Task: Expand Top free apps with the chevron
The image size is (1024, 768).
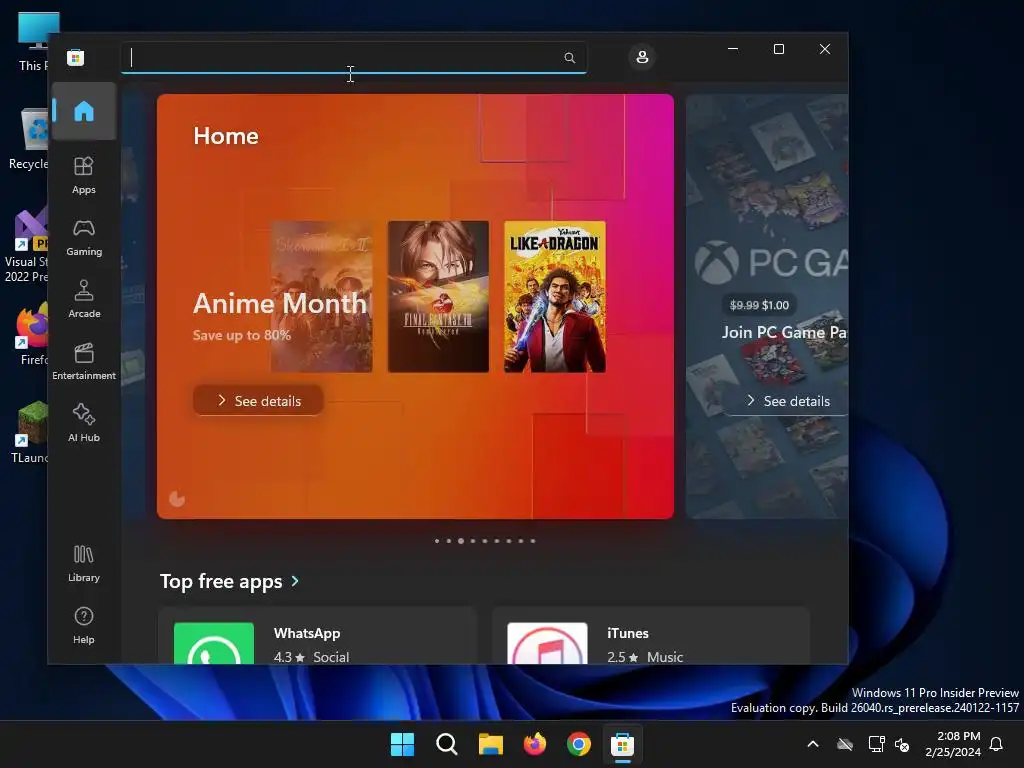Action: [x=295, y=581]
